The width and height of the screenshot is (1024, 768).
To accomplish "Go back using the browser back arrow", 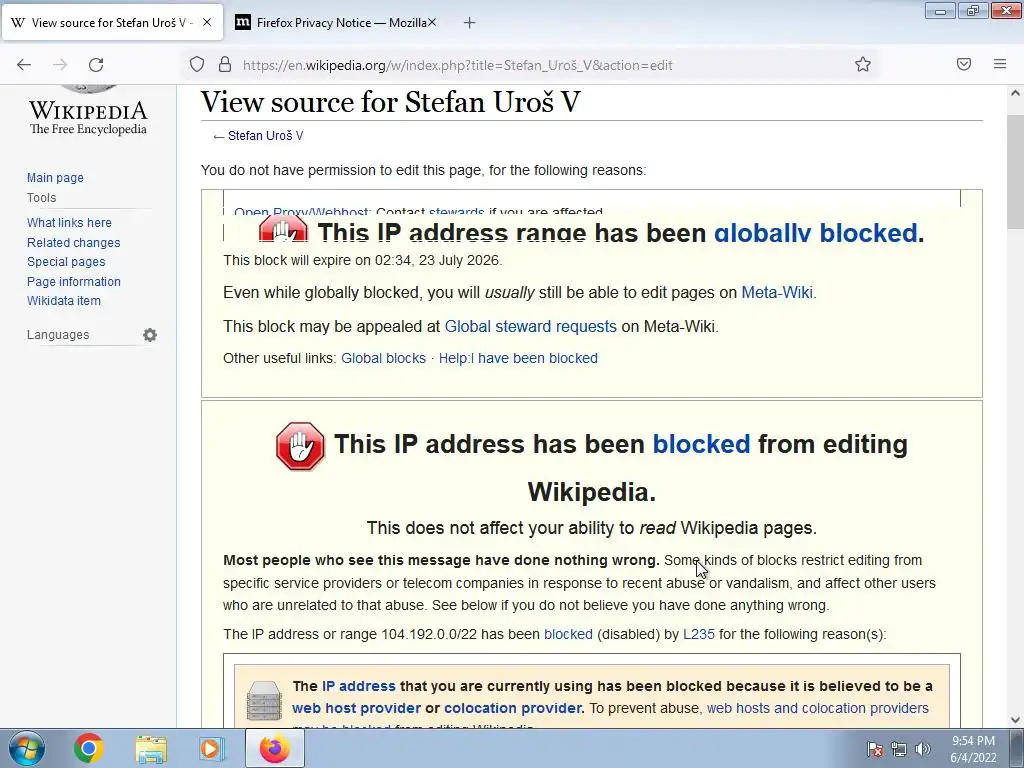I will [x=24, y=65].
